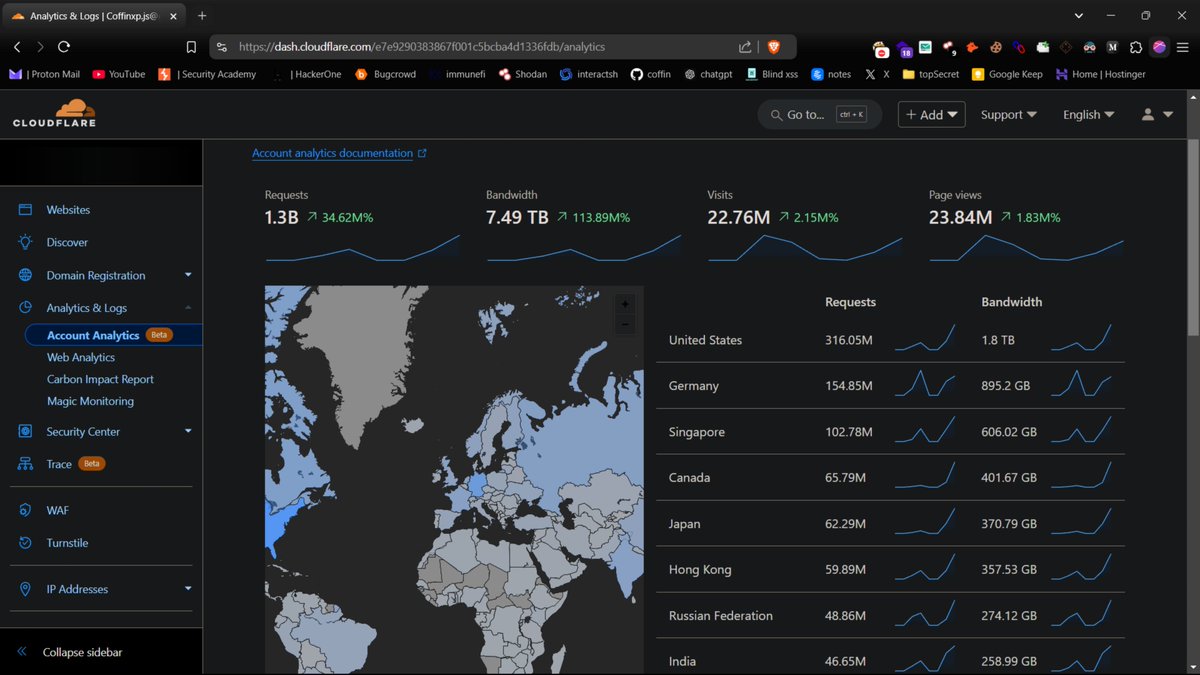Open the browser hamburger menu
Image resolution: width=1200 pixels, height=675 pixels.
tap(1184, 47)
